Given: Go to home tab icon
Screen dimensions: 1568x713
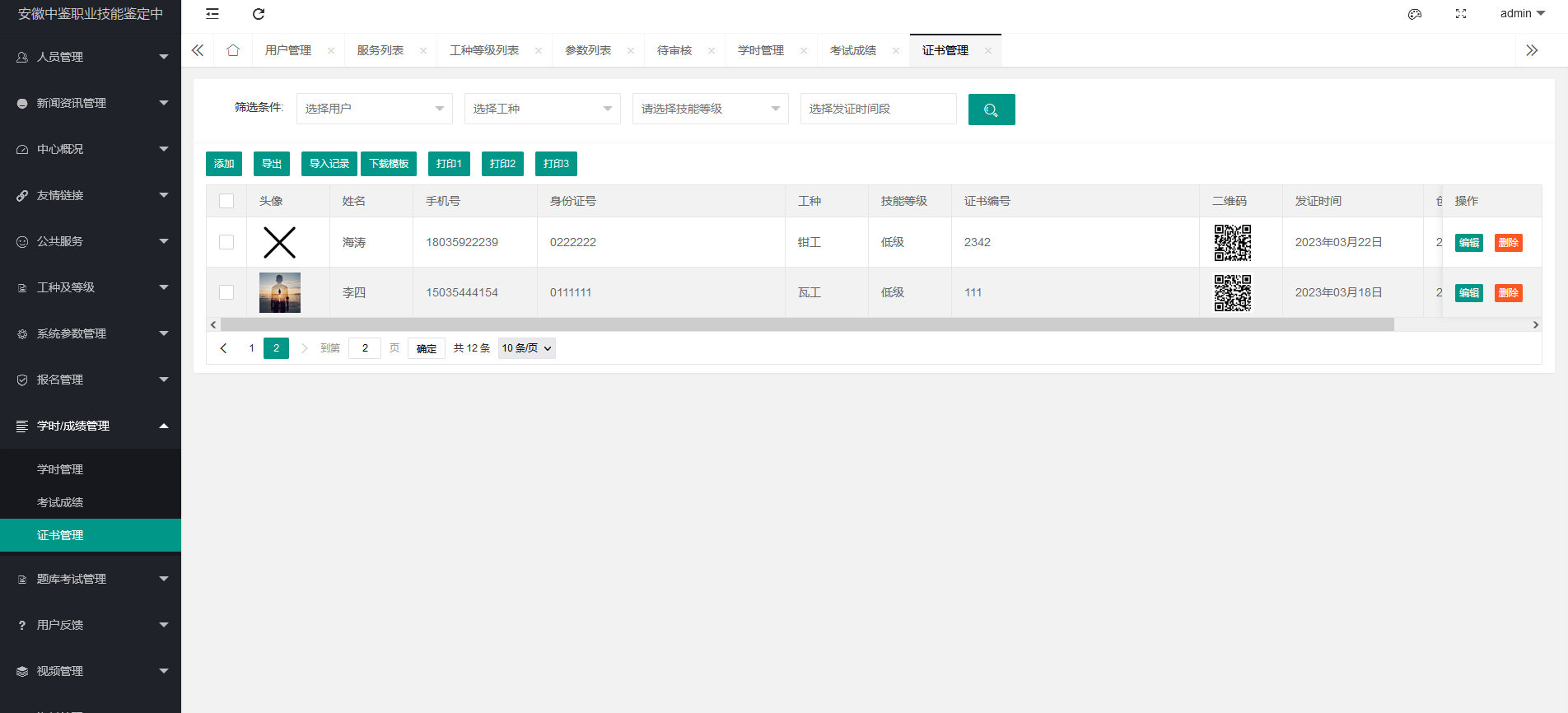Looking at the screenshot, I should [x=233, y=50].
